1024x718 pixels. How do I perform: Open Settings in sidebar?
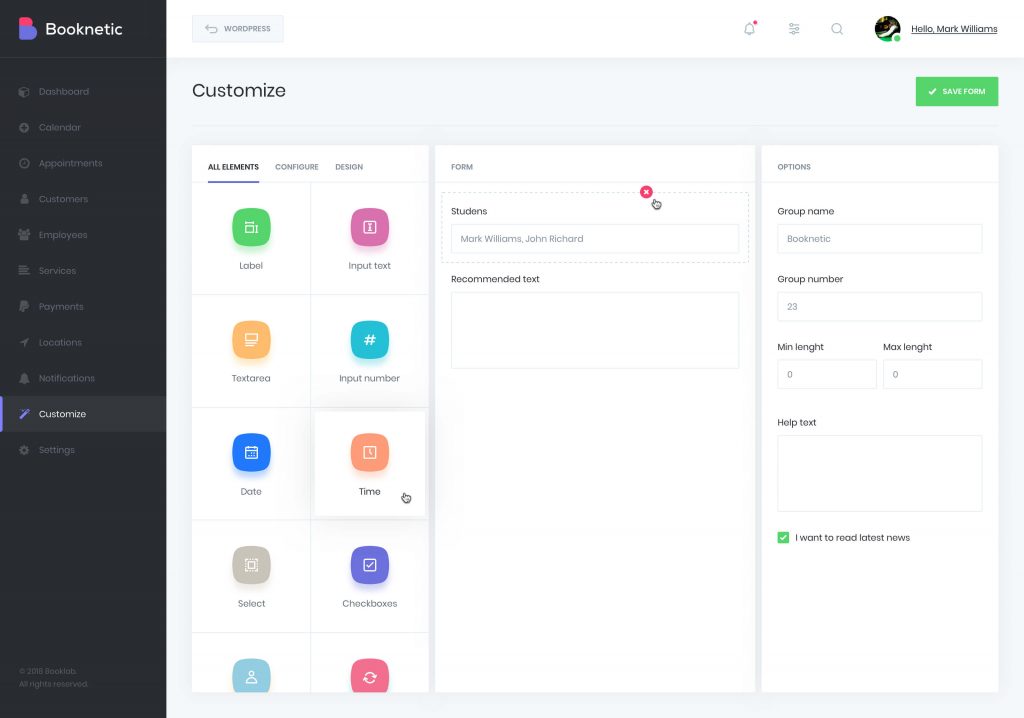click(x=56, y=450)
